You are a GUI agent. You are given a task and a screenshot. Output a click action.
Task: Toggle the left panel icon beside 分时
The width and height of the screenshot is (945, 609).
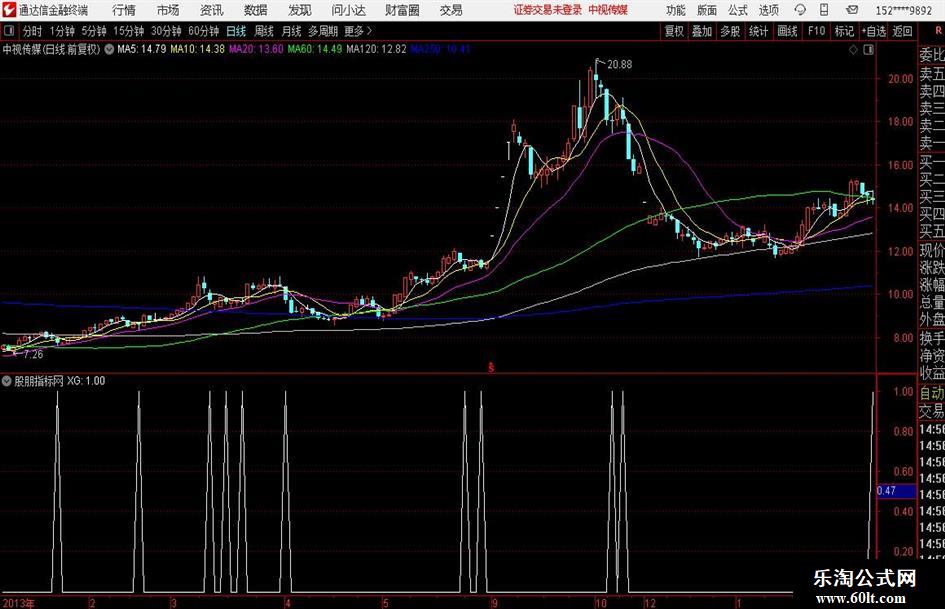(x=9, y=31)
